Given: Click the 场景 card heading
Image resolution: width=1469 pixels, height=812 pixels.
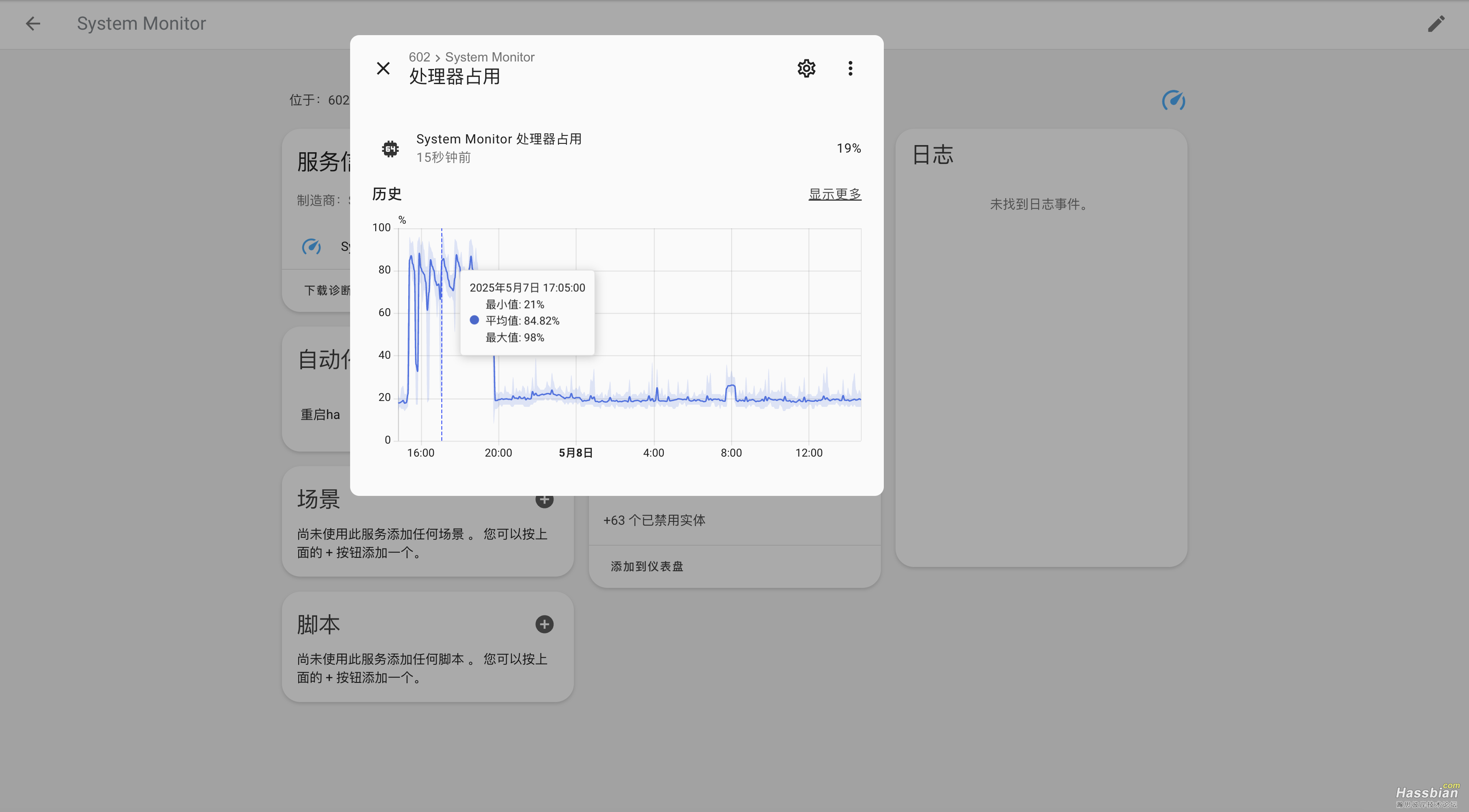Looking at the screenshot, I should click(318, 499).
